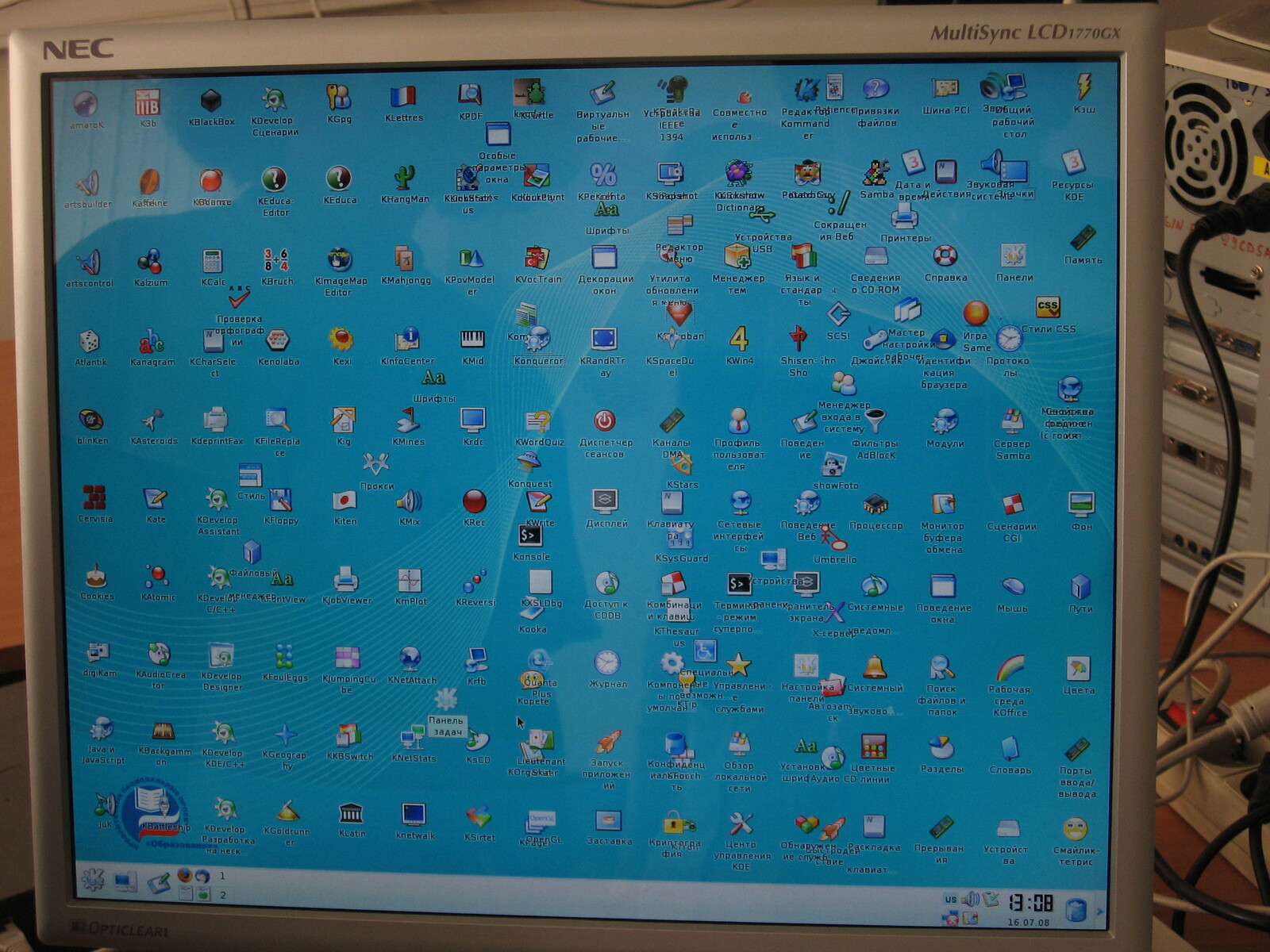Open Стили CSS icon
1270x952 pixels.
coord(1048,307)
